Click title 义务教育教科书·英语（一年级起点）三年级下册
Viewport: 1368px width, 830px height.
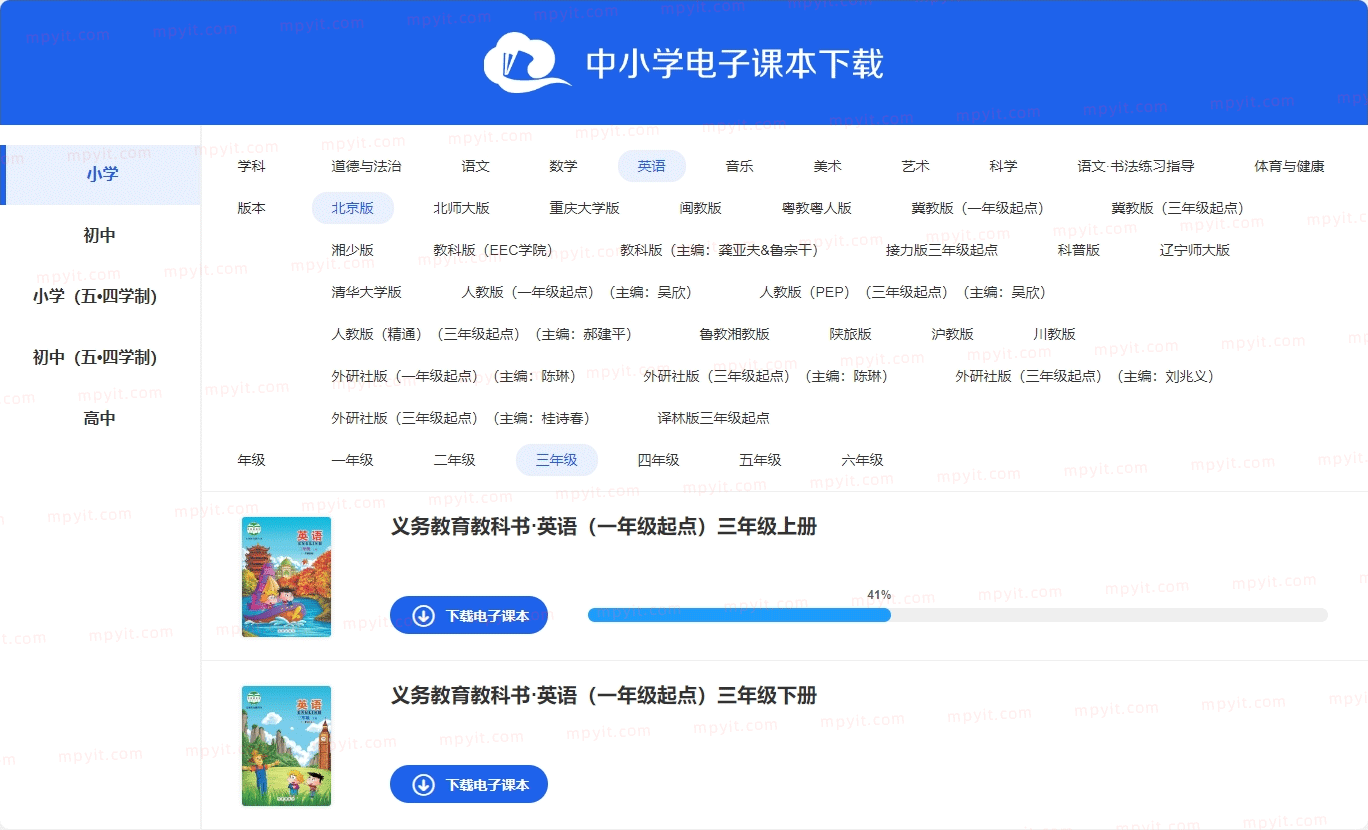click(x=604, y=696)
